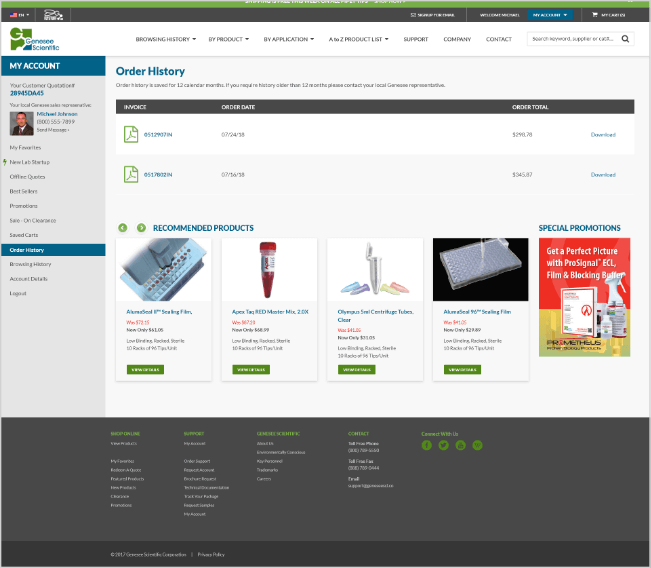Select sidebar Browsing History link
The image size is (651, 568).
point(30,264)
